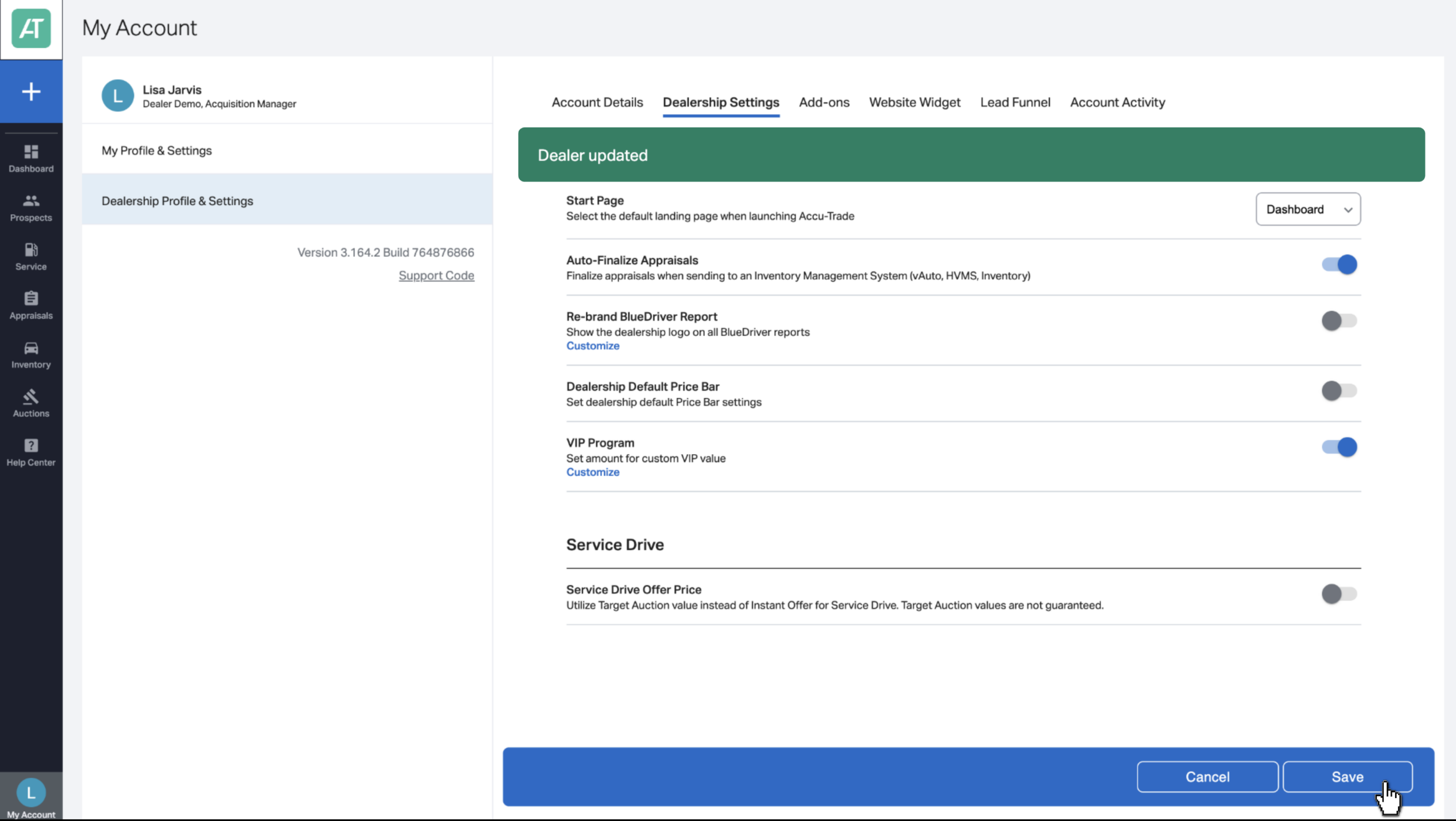Screen dimensions: 1456x821
Task: Switch to the Add-ons tab
Action: click(824, 102)
